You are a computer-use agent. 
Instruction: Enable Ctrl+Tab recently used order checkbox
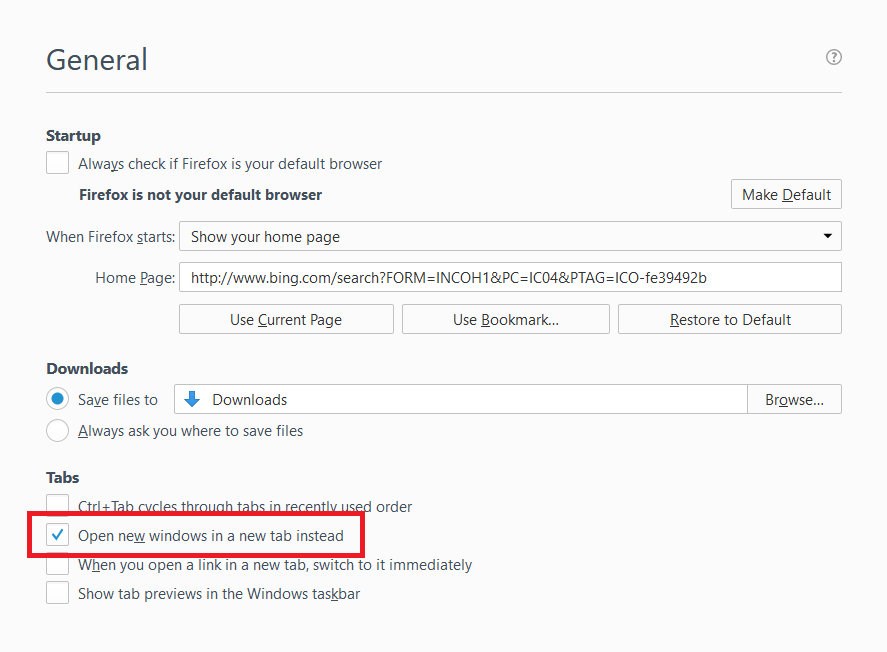(x=58, y=505)
